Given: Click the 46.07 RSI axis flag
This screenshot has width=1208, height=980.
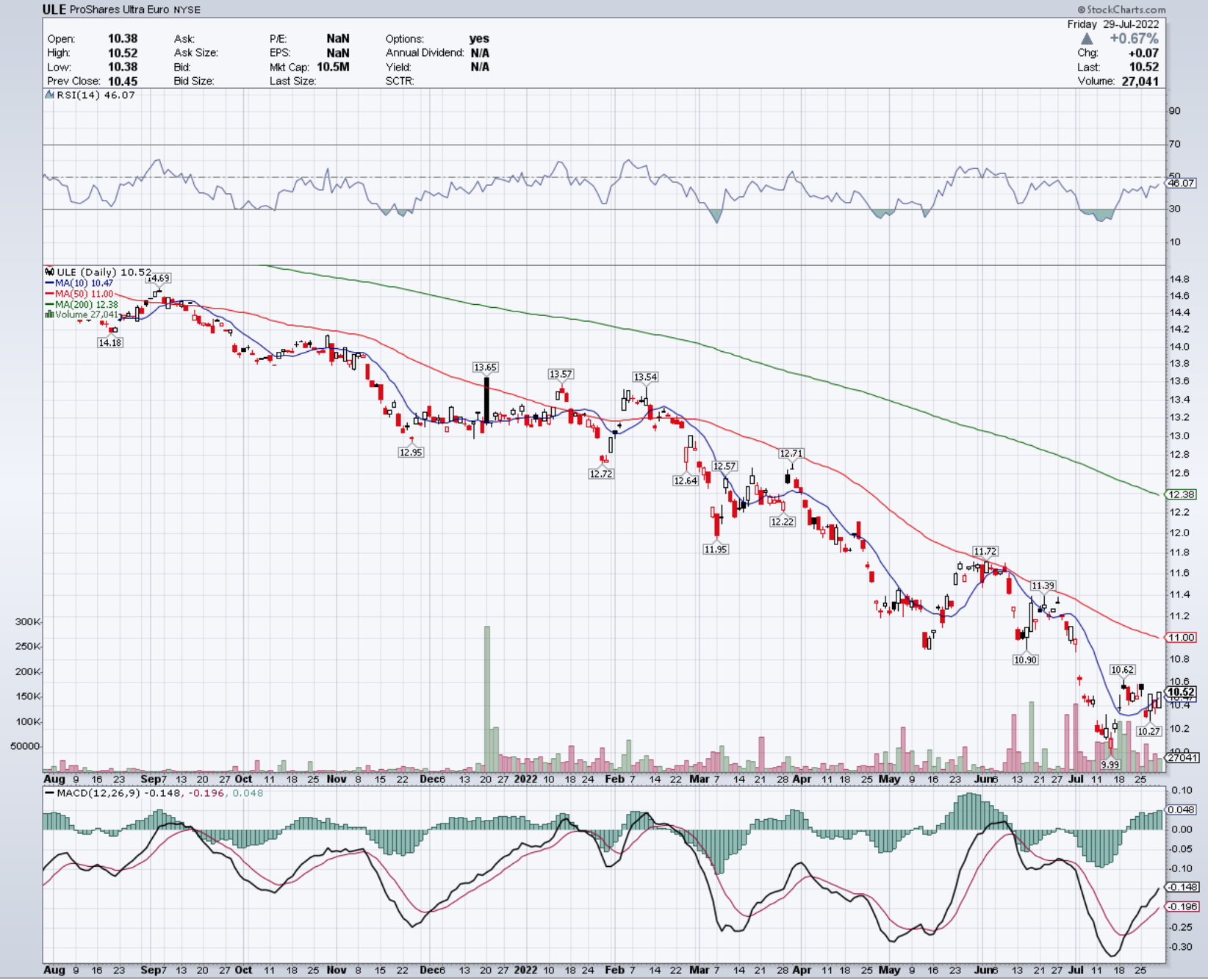Looking at the screenshot, I should click(1180, 183).
